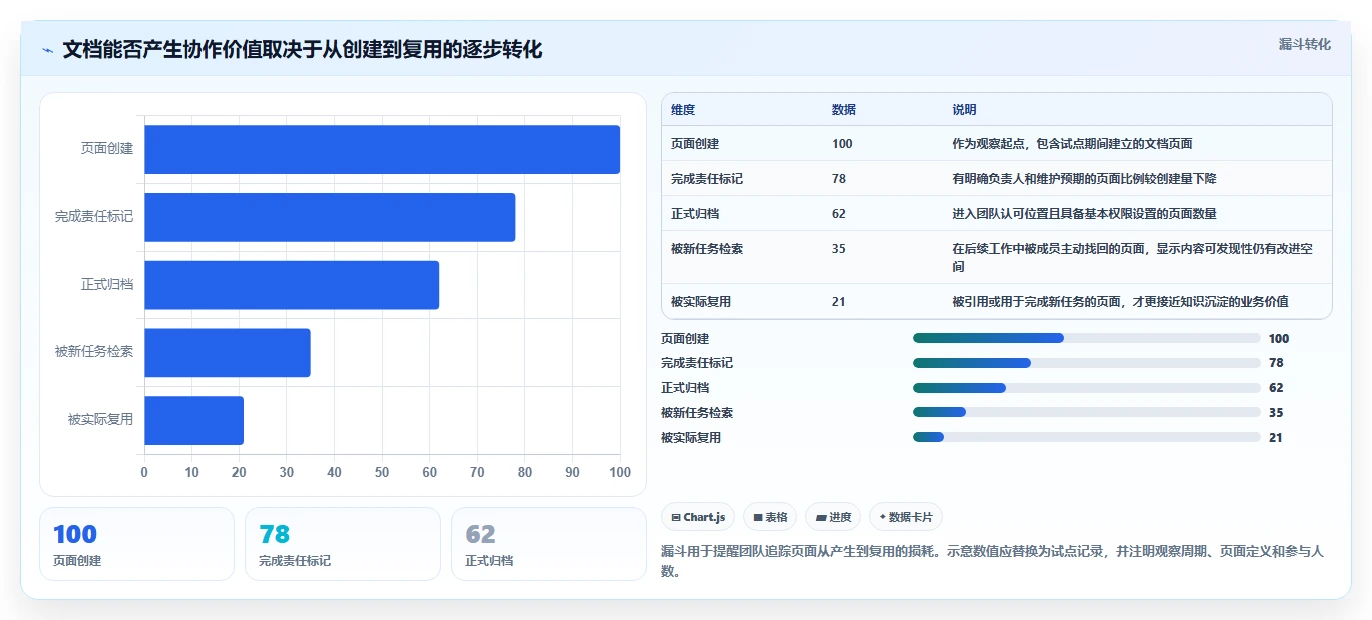This screenshot has width=1372, height=620.
Task: Click the 完成责任标记 bar in the chart
Action: point(330,217)
